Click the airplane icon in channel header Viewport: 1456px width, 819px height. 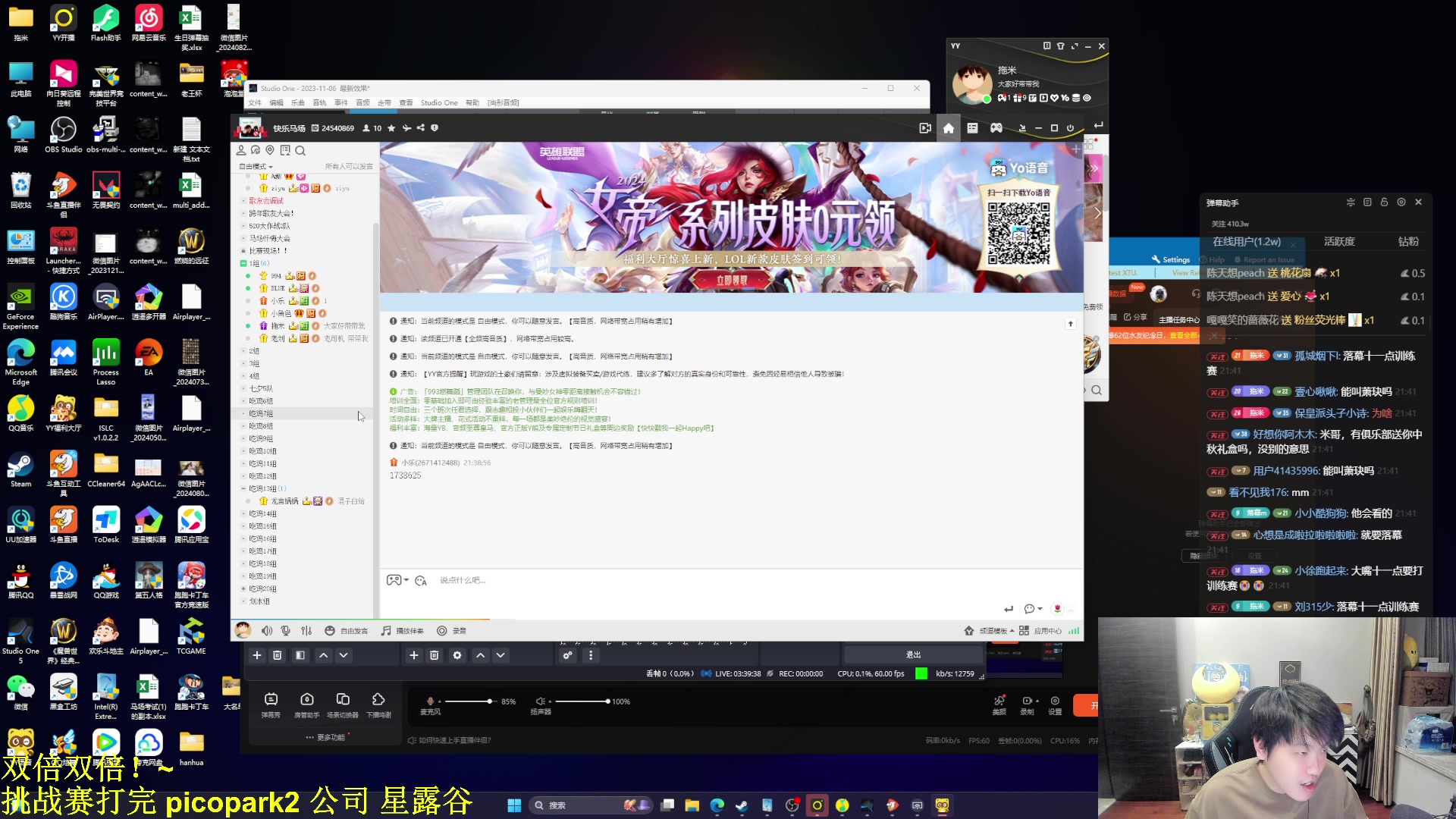(406, 128)
